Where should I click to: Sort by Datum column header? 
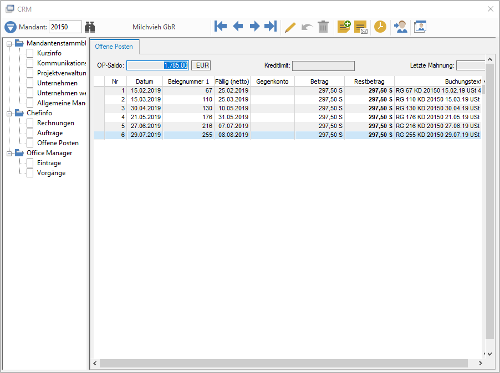[144, 81]
